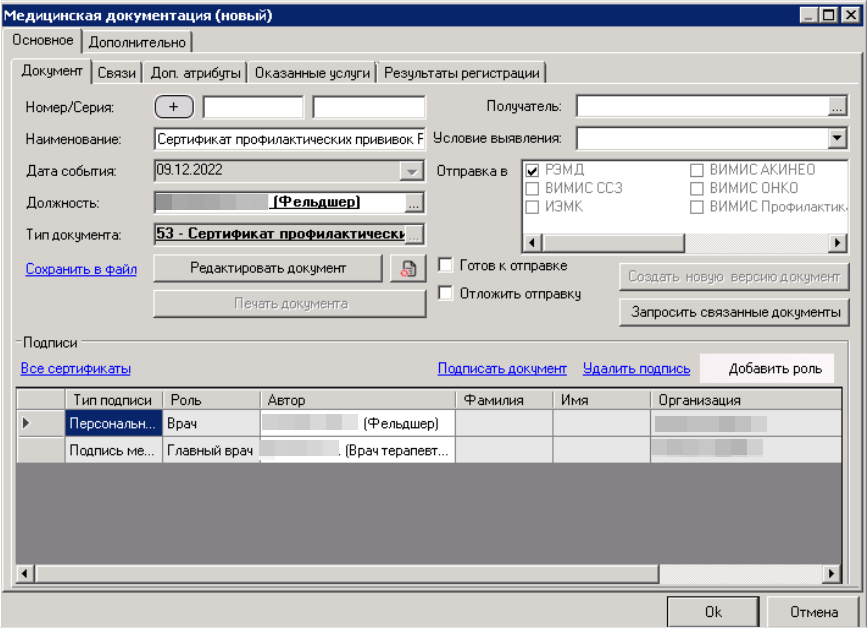Image resolution: width=868 pixels, height=628 pixels.
Task: Click the Врач role cell
Action: click(211, 424)
